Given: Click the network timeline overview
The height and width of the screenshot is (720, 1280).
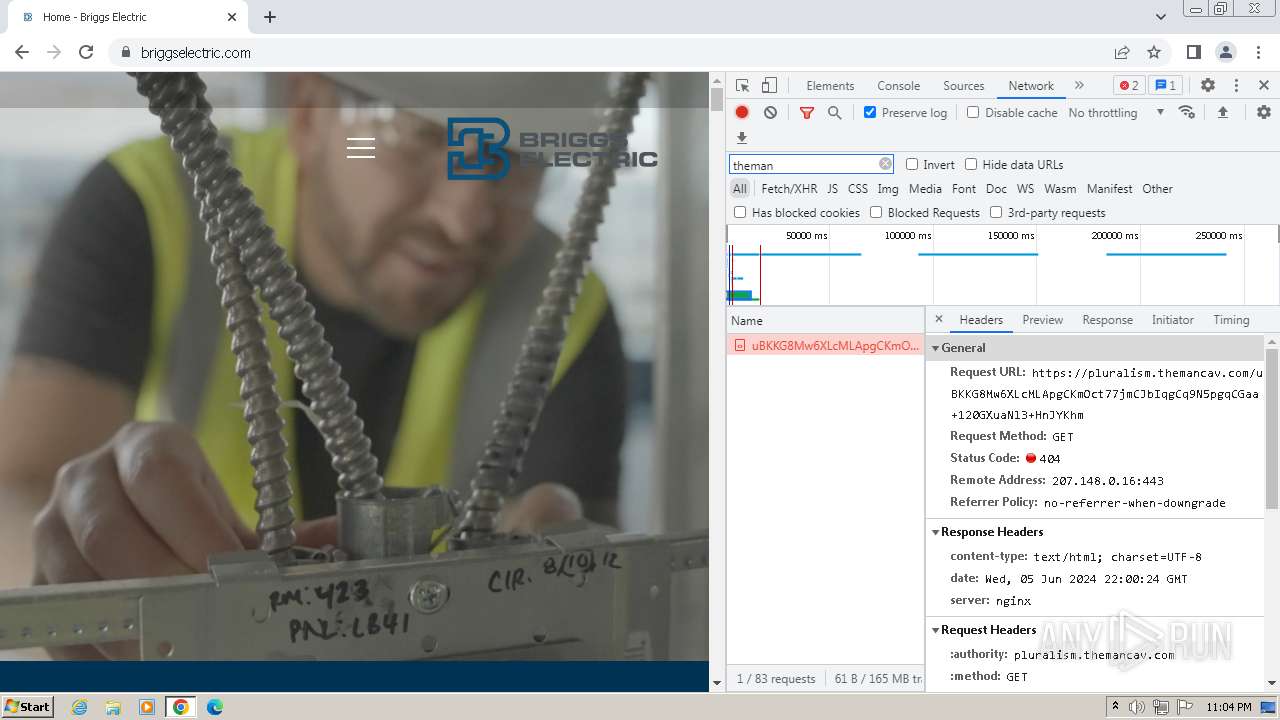Looking at the screenshot, I should pyautogui.click(x=1002, y=265).
